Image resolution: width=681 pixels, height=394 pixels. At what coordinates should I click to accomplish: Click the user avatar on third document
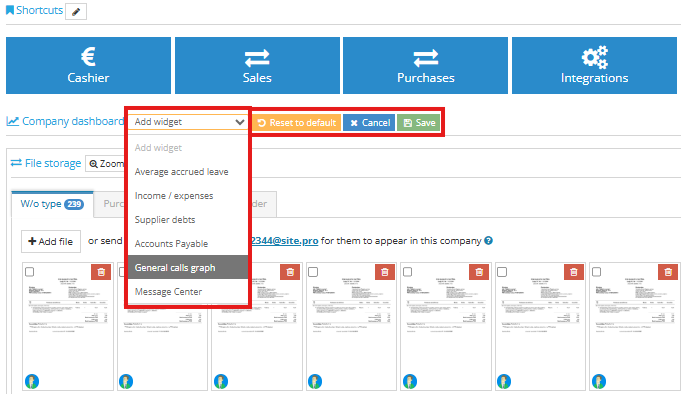pyautogui.click(x=221, y=381)
